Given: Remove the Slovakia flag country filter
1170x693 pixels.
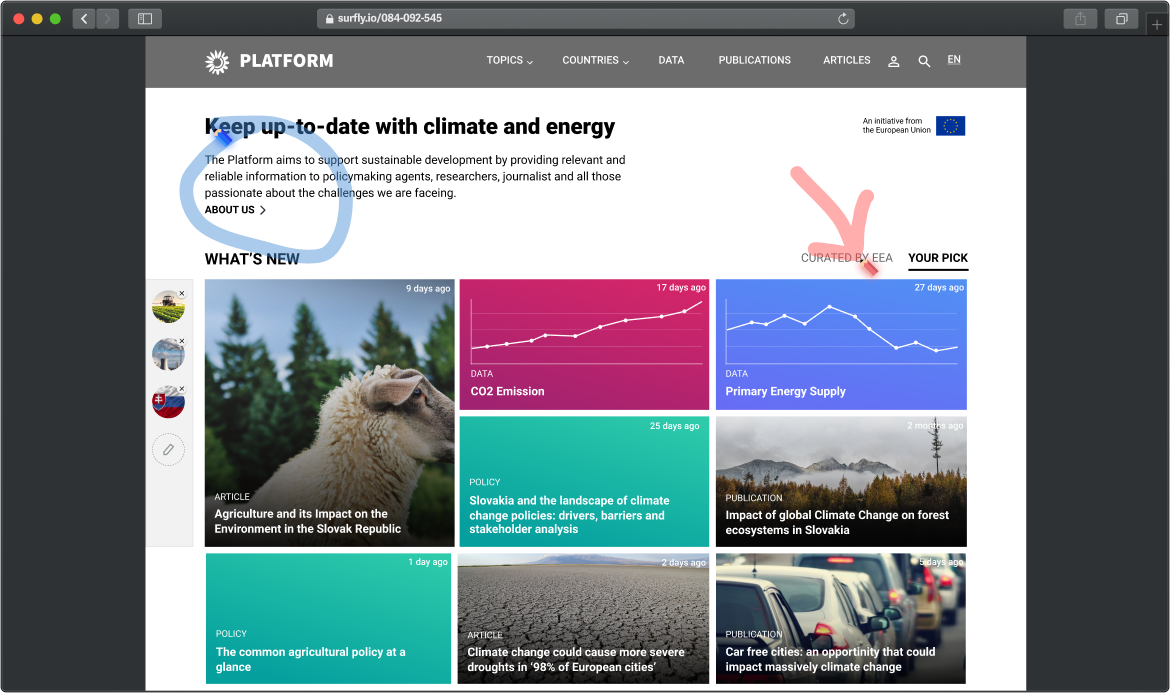Looking at the screenshot, I should 181,391.
